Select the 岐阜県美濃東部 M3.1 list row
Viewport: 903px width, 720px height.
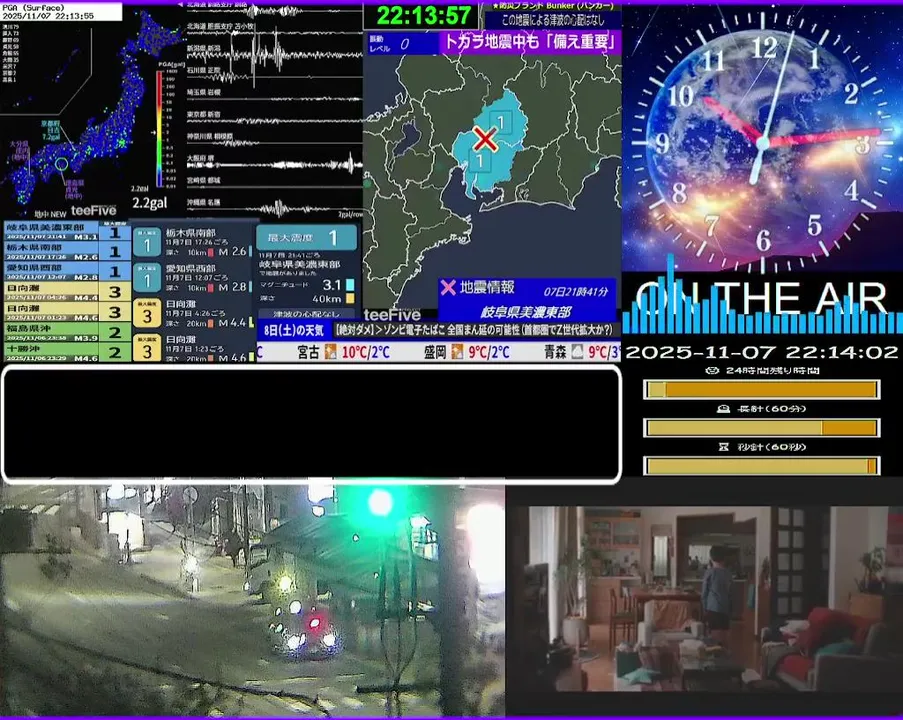coord(66,232)
